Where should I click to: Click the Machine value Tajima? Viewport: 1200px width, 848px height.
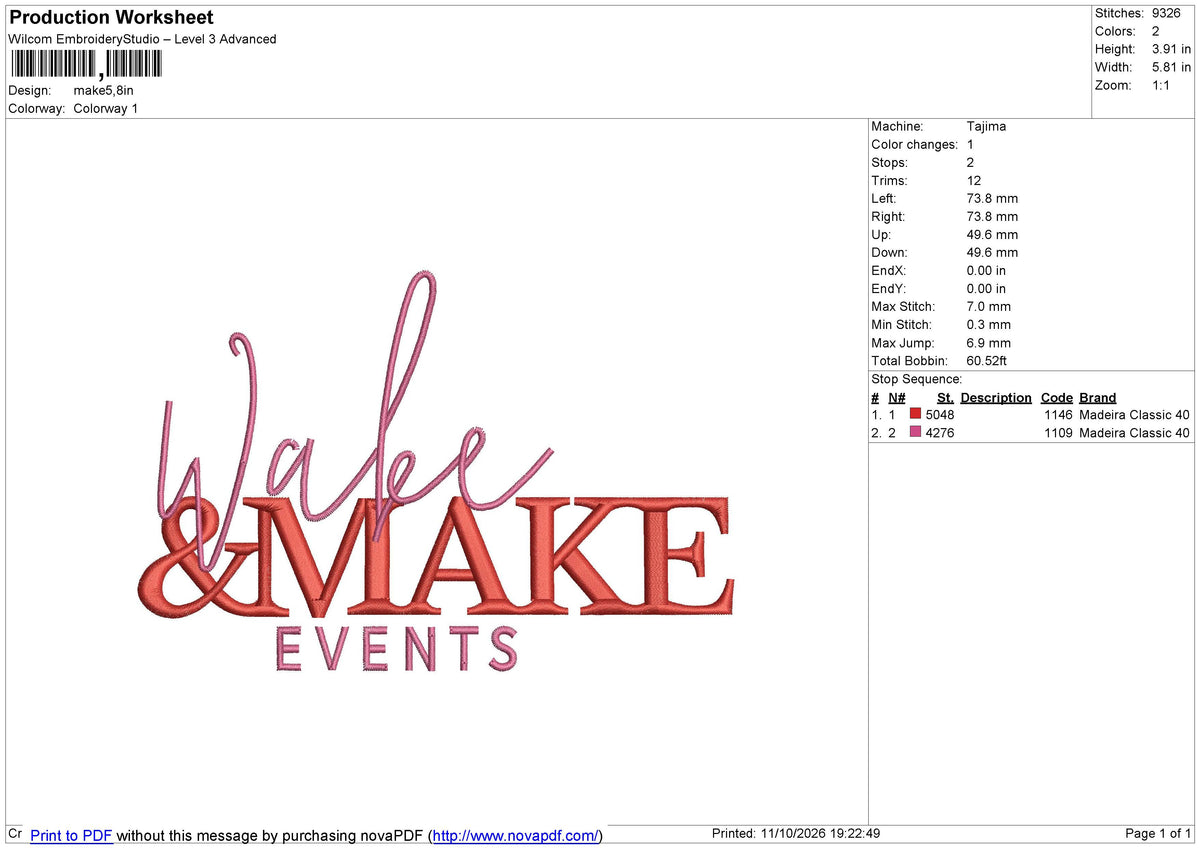(x=987, y=127)
